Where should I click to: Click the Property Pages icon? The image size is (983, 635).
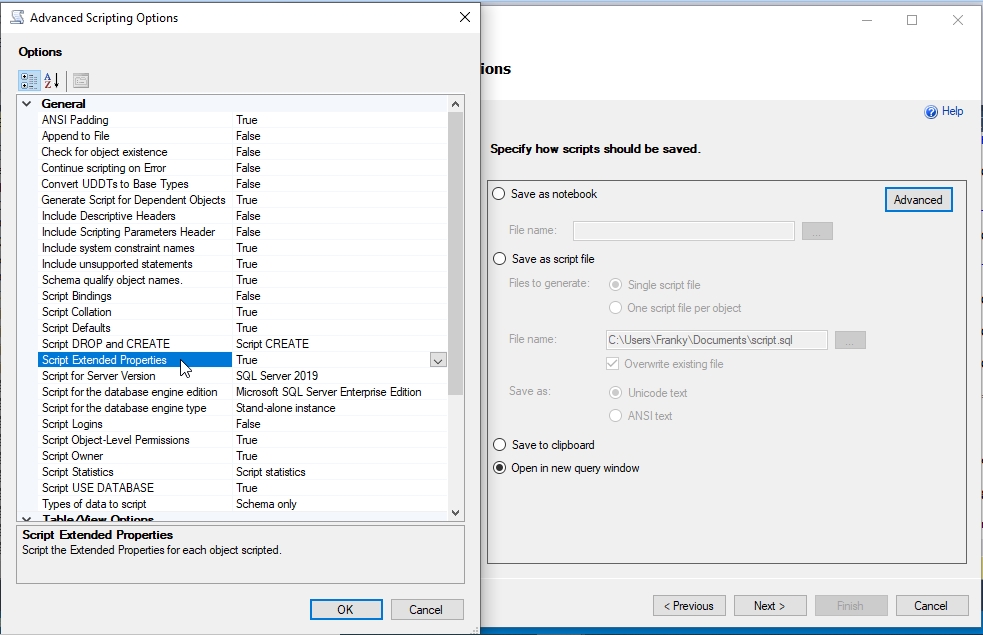click(x=81, y=80)
